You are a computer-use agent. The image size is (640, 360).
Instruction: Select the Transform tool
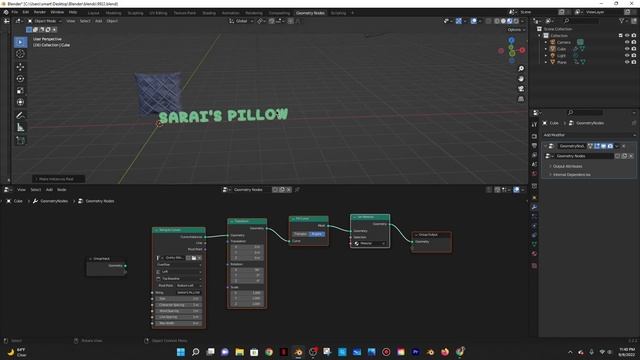20,102
